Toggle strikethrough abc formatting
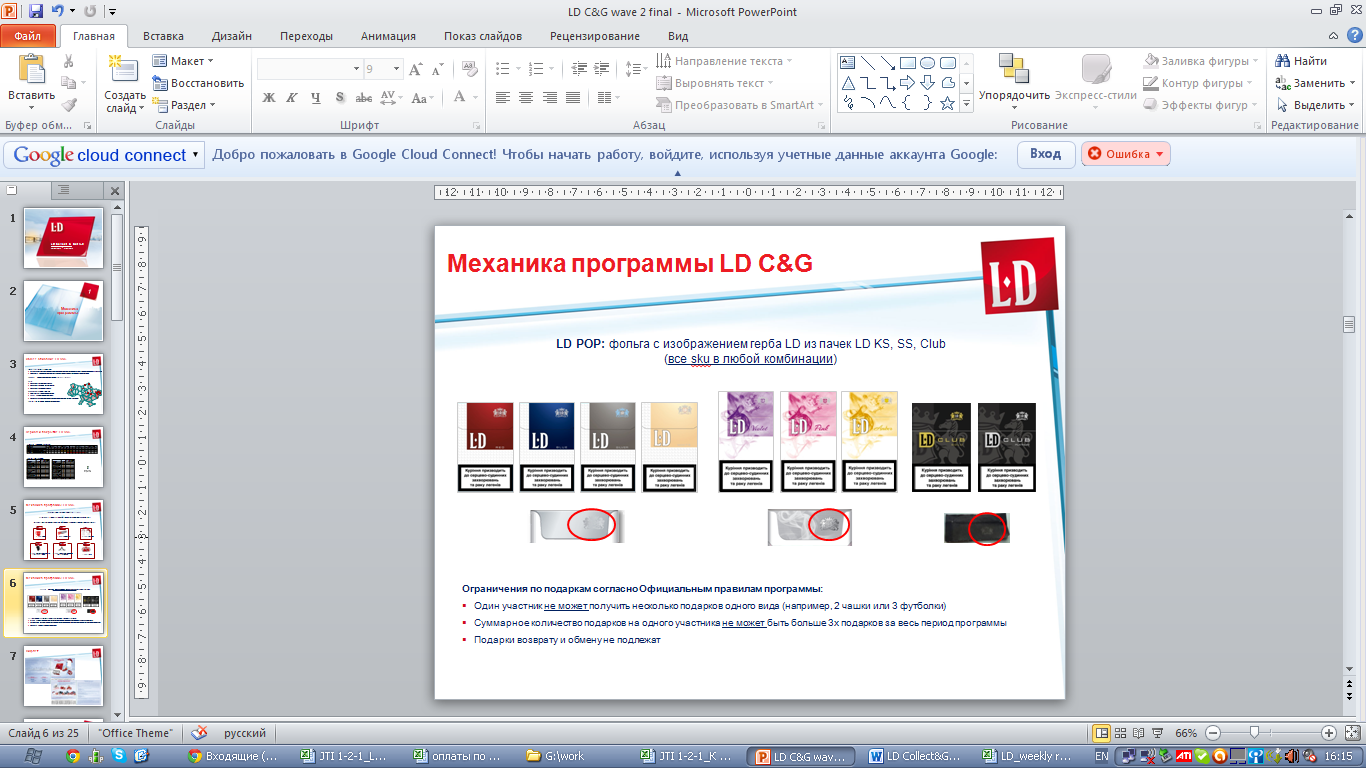1366x768 pixels. [364, 98]
